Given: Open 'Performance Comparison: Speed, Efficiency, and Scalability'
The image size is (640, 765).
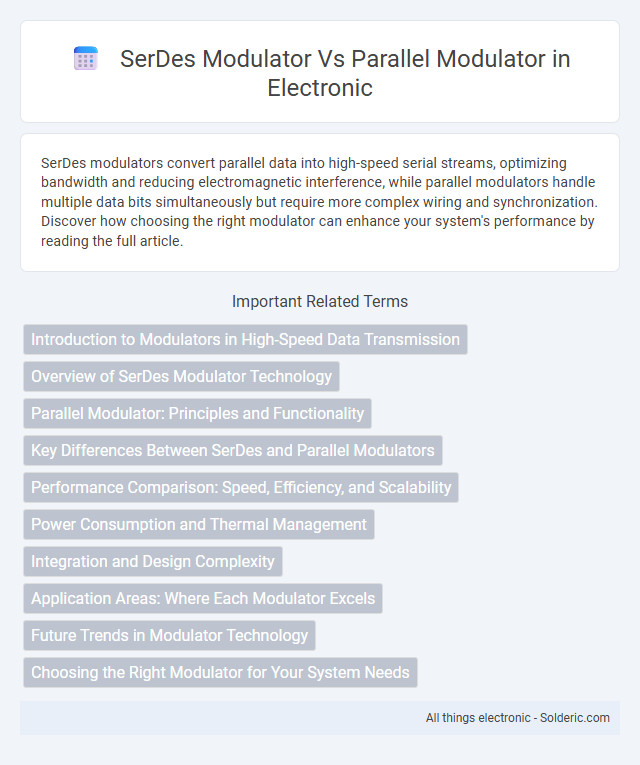Looking at the screenshot, I should coord(241,487).
